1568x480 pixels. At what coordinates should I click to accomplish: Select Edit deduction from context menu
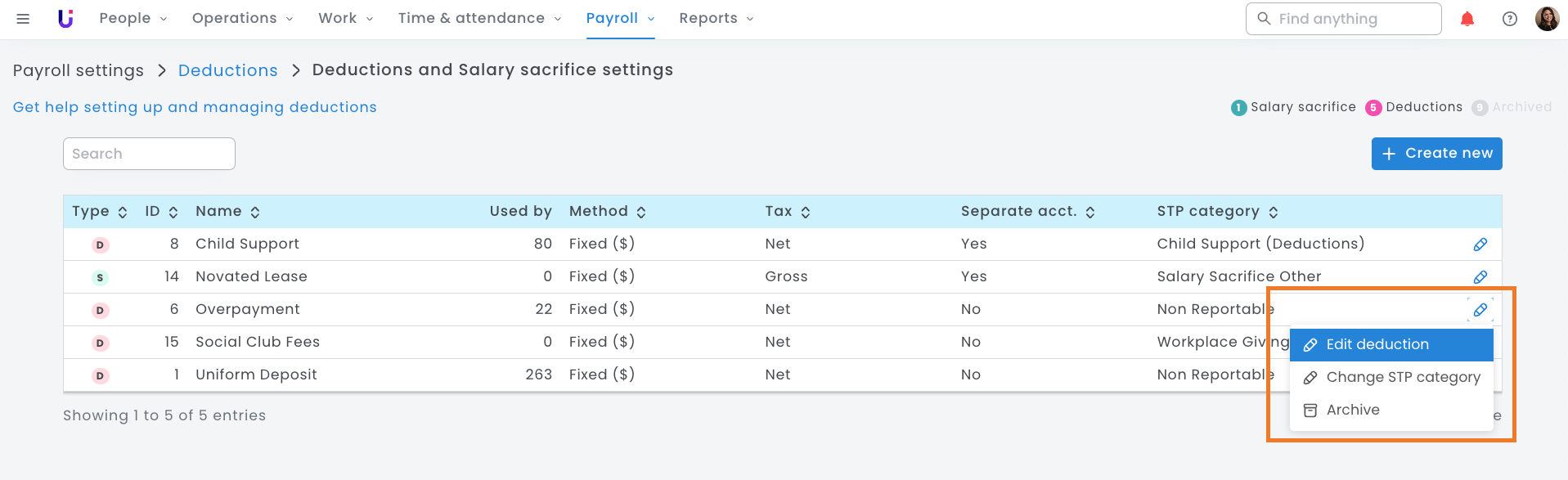coord(1391,344)
